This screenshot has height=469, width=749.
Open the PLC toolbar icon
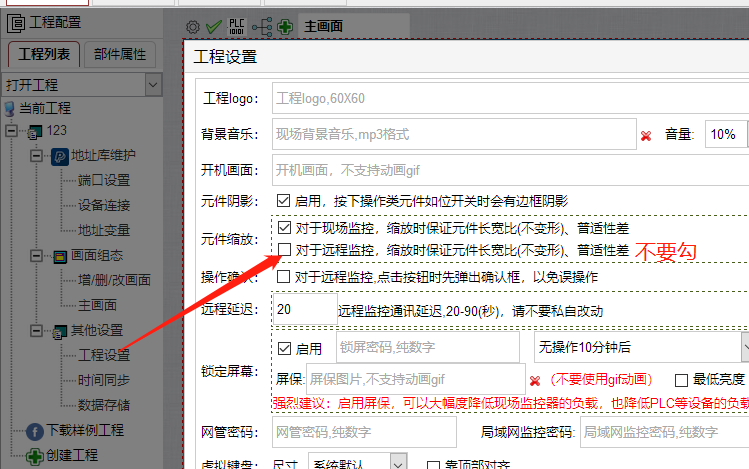(x=237, y=26)
